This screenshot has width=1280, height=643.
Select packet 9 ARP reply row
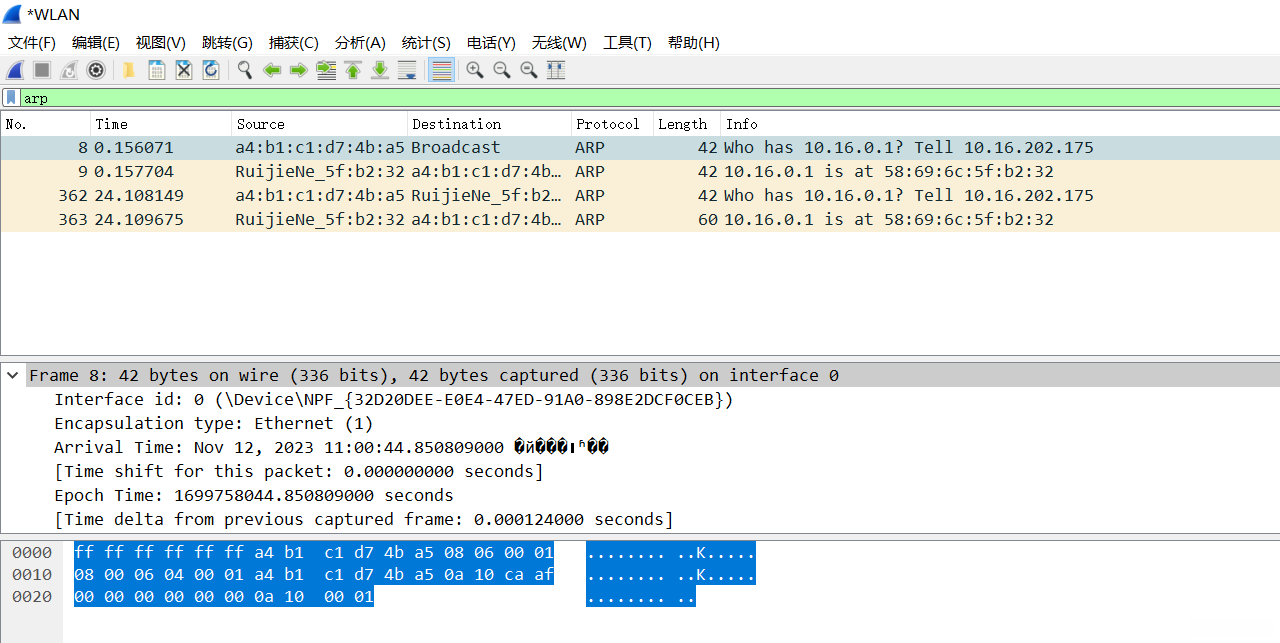pyautogui.click(x=640, y=172)
